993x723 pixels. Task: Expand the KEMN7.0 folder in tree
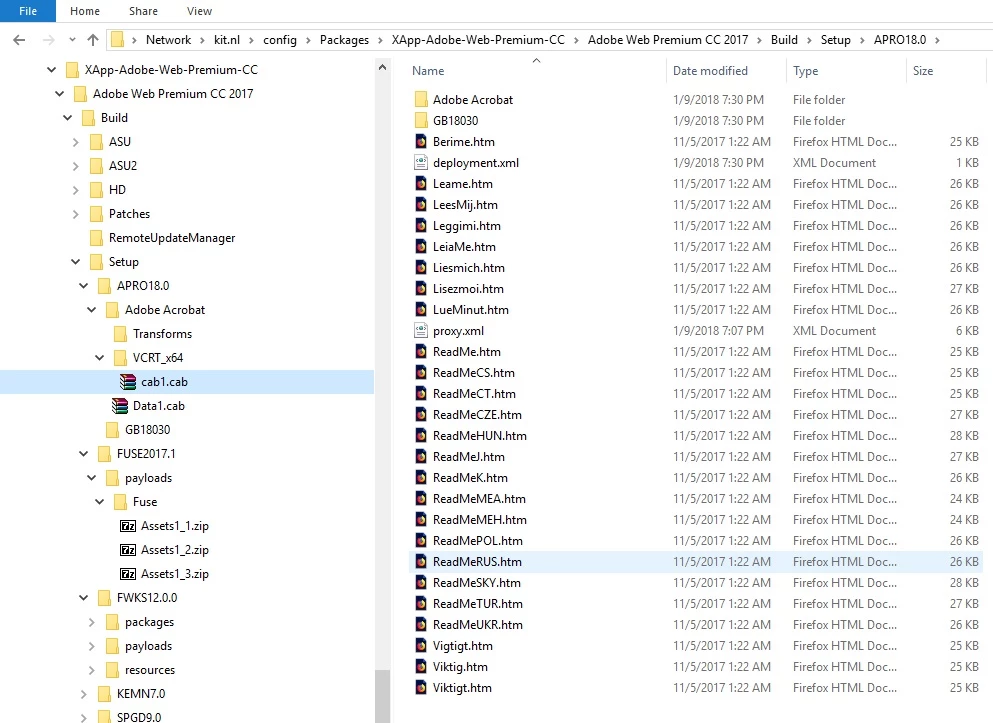click(84, 694)
